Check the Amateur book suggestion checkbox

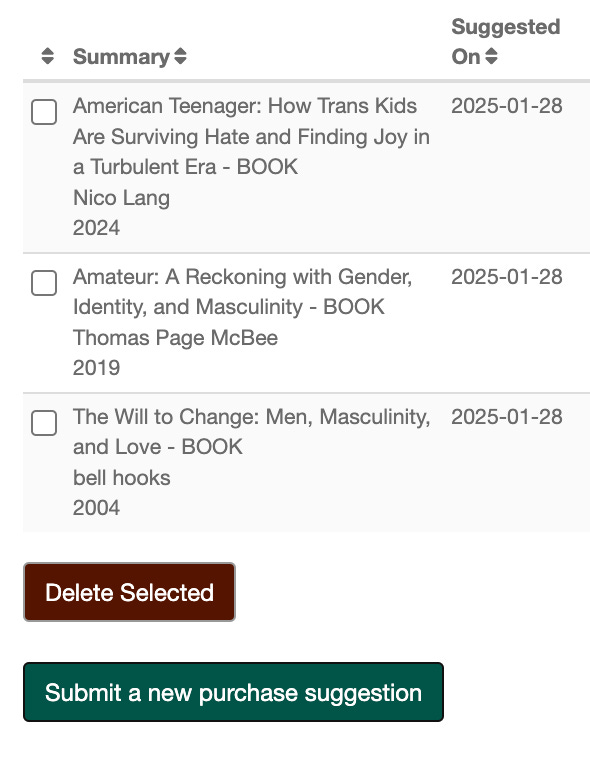pyautogui.click(x=44, y=283)
